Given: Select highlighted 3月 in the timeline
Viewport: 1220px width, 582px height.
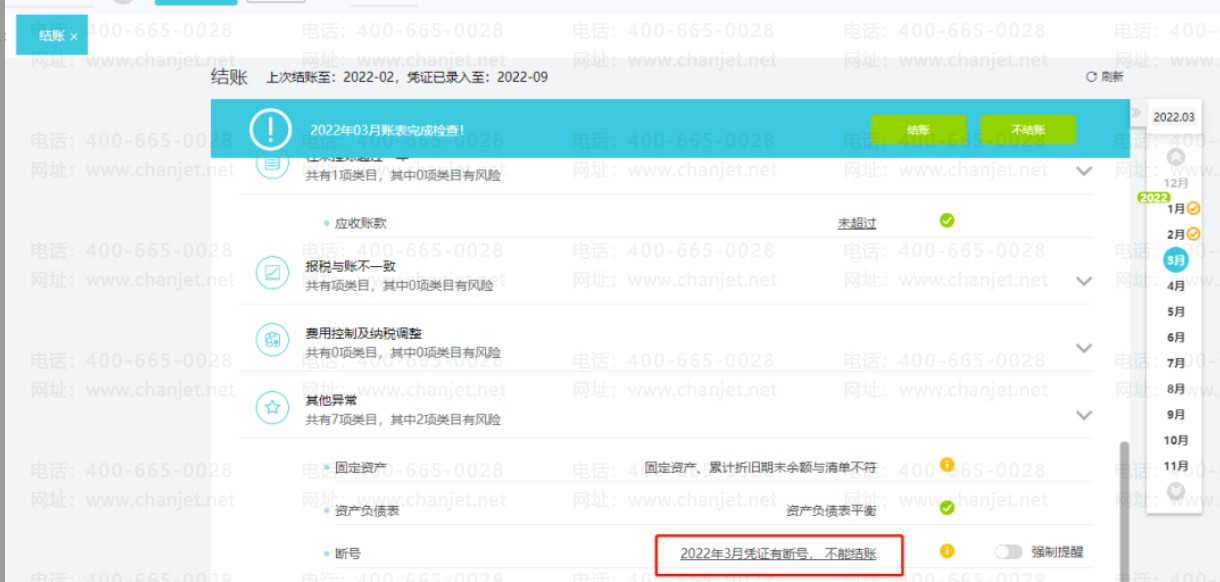Looking at the screenshot, I should [x=1176, y=260].
